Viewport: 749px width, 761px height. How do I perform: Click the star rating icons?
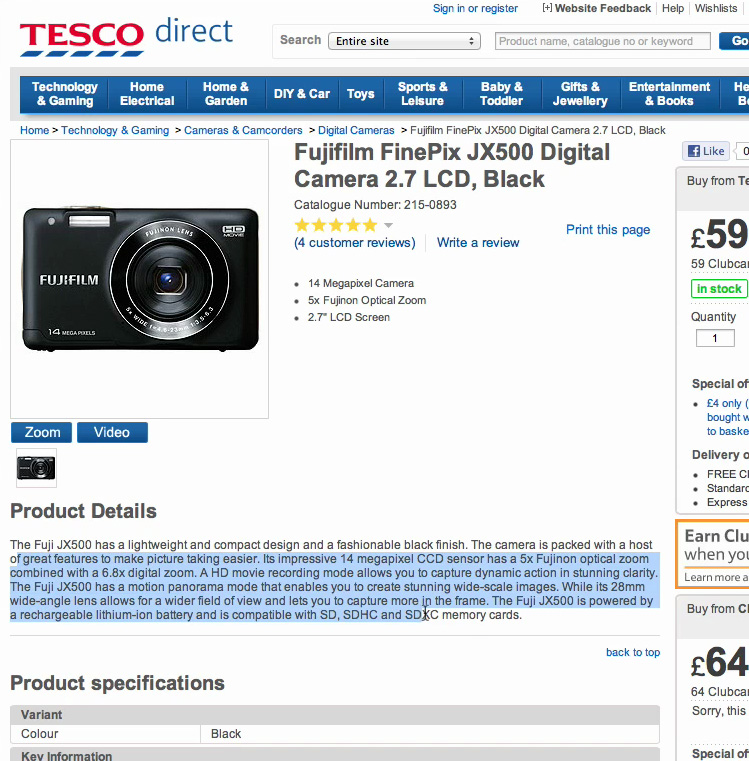point(336,225)
